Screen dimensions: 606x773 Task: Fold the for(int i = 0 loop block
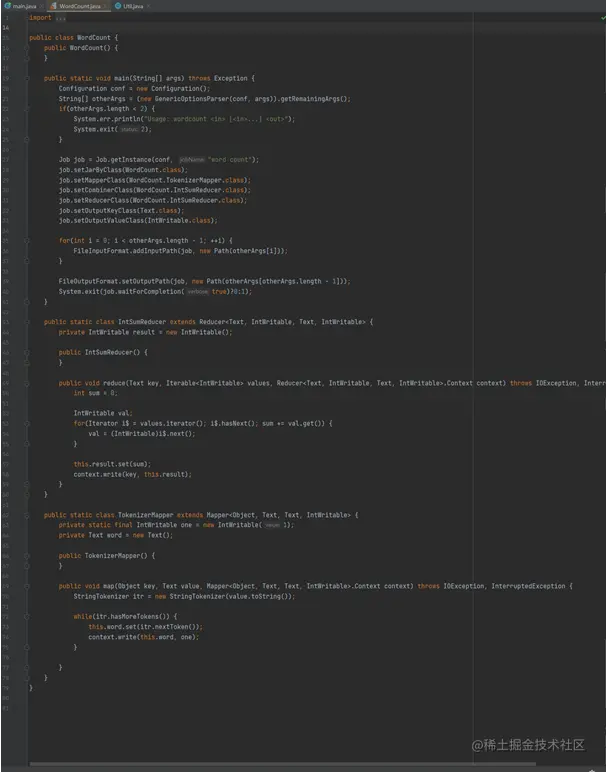coord(27,241)
